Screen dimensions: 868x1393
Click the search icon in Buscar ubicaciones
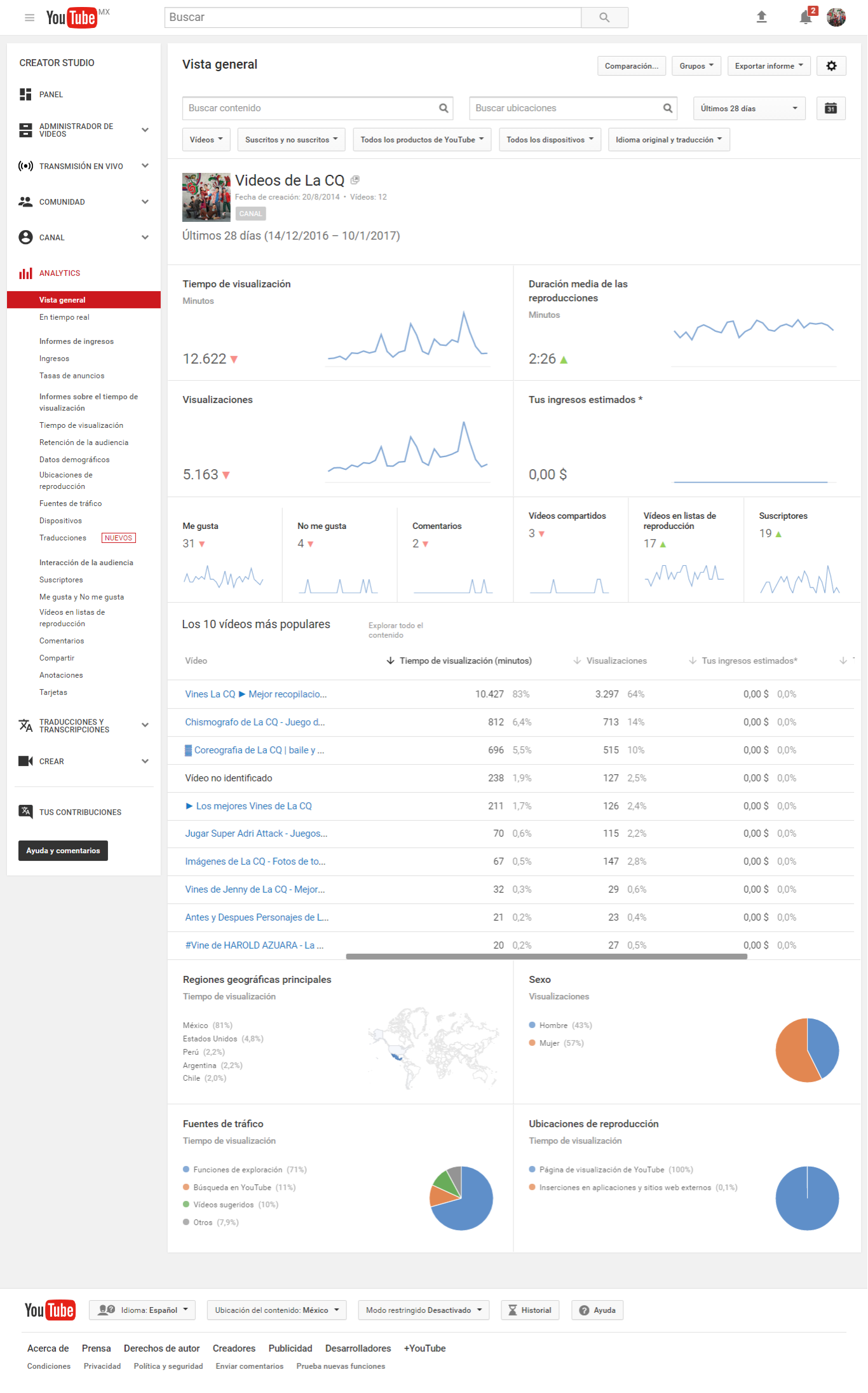point(667,108)
